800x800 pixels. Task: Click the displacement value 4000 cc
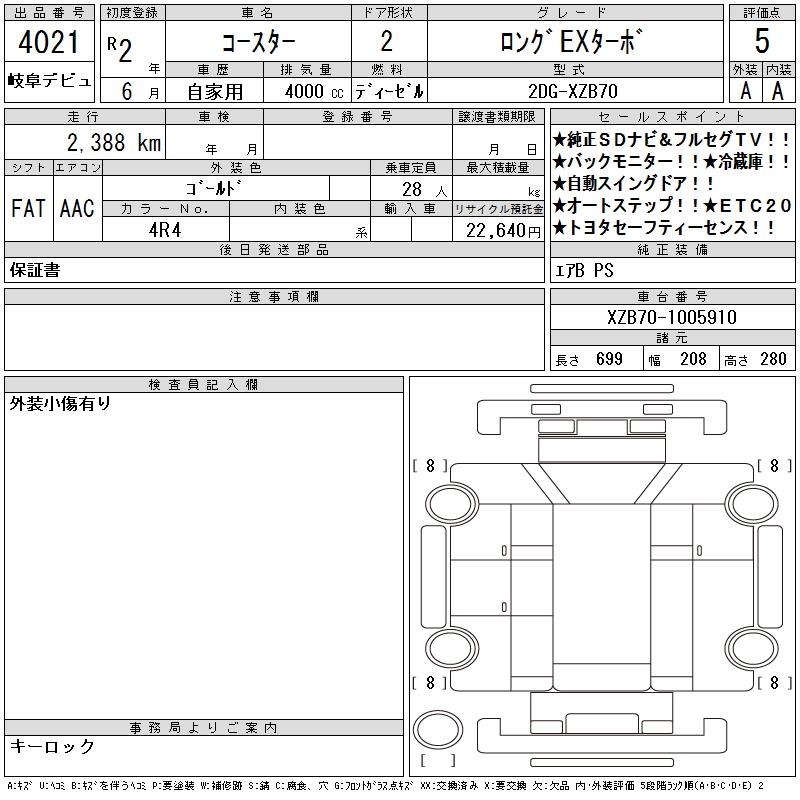point(314,92)
